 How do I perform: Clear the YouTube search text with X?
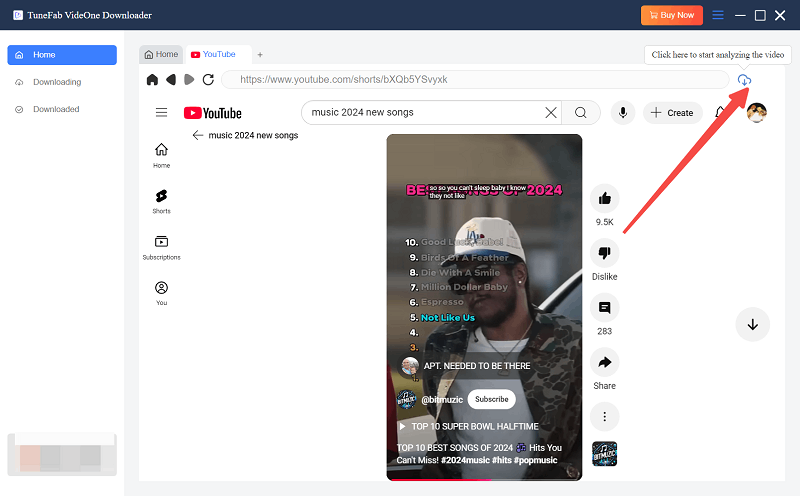point(551,112)
